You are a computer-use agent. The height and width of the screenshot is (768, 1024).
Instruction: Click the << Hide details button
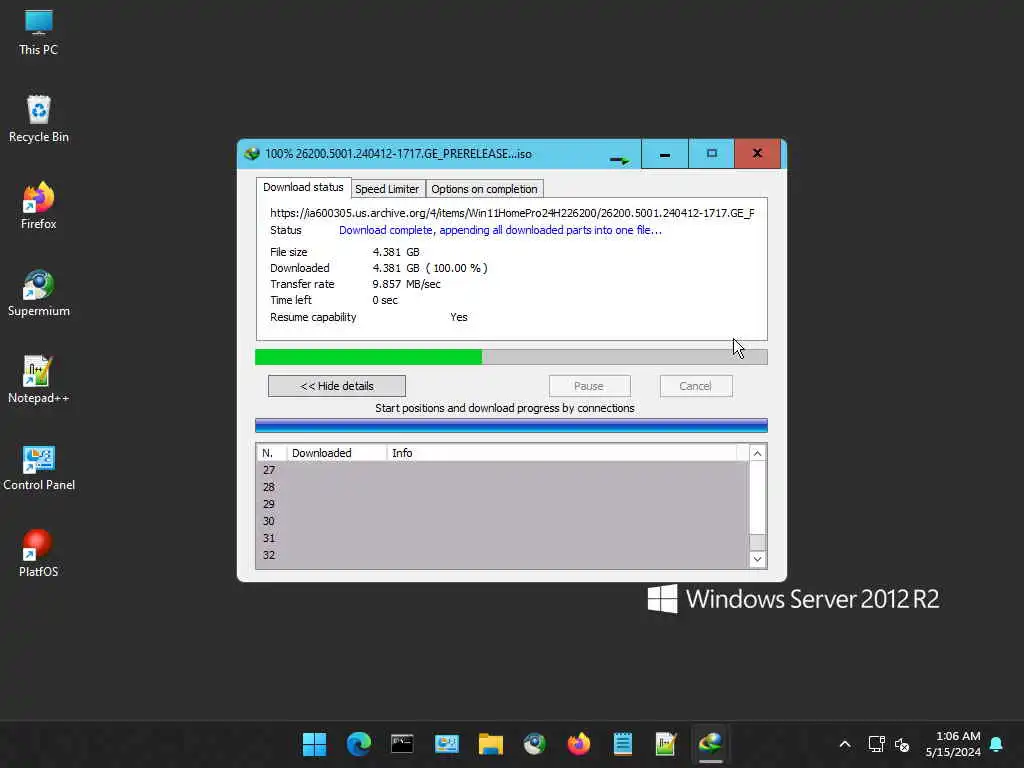(x=337, y=386)
